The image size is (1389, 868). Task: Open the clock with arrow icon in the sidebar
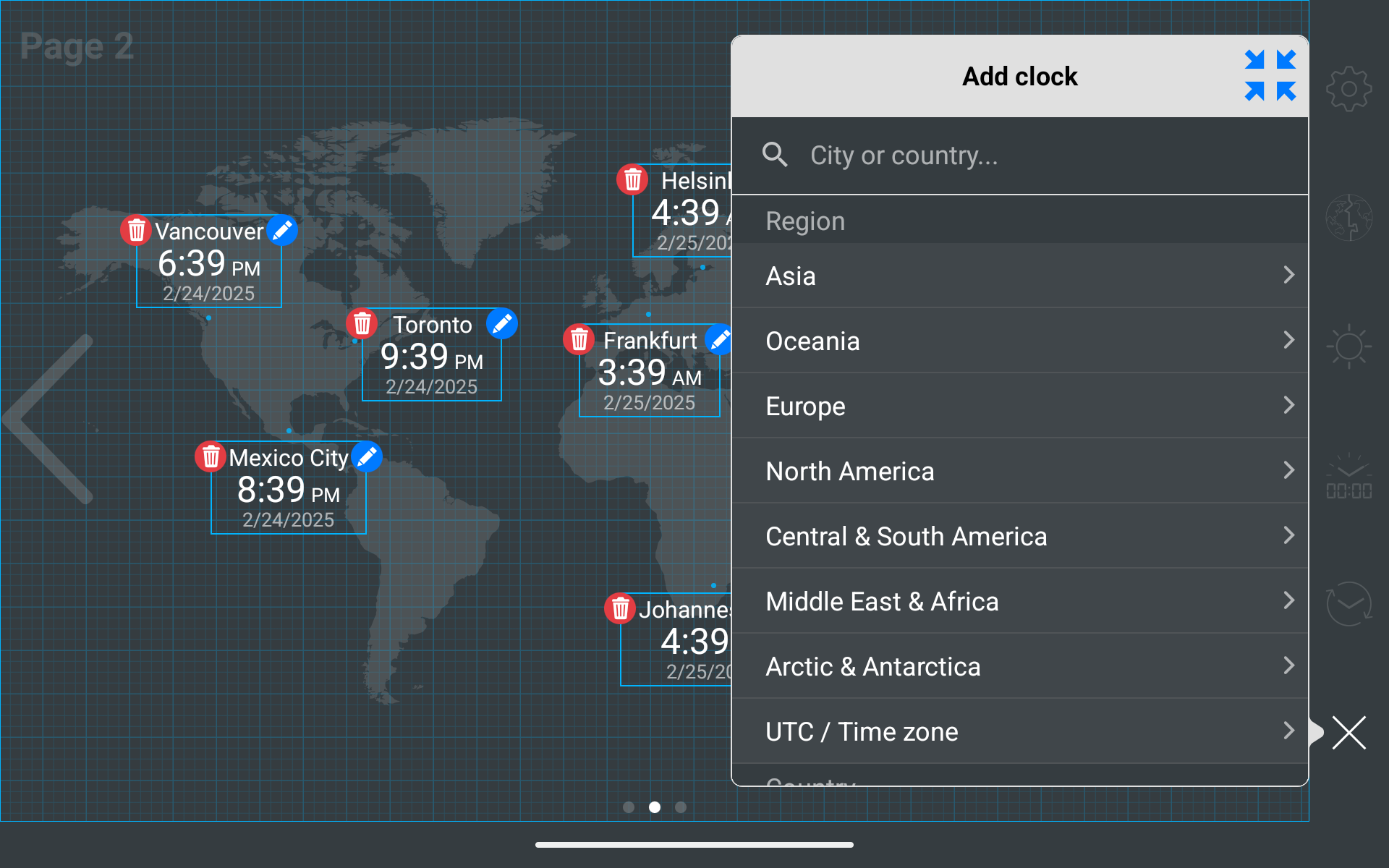1348,604
